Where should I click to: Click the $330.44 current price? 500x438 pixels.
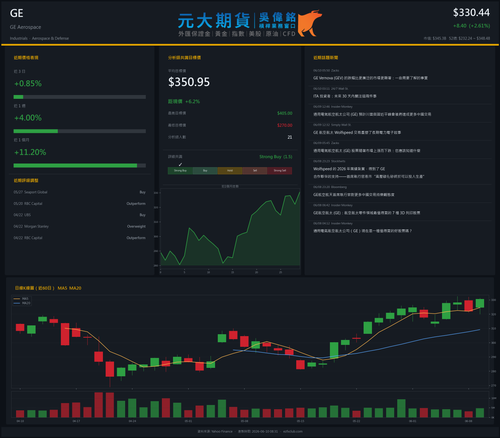pos(471,13)
